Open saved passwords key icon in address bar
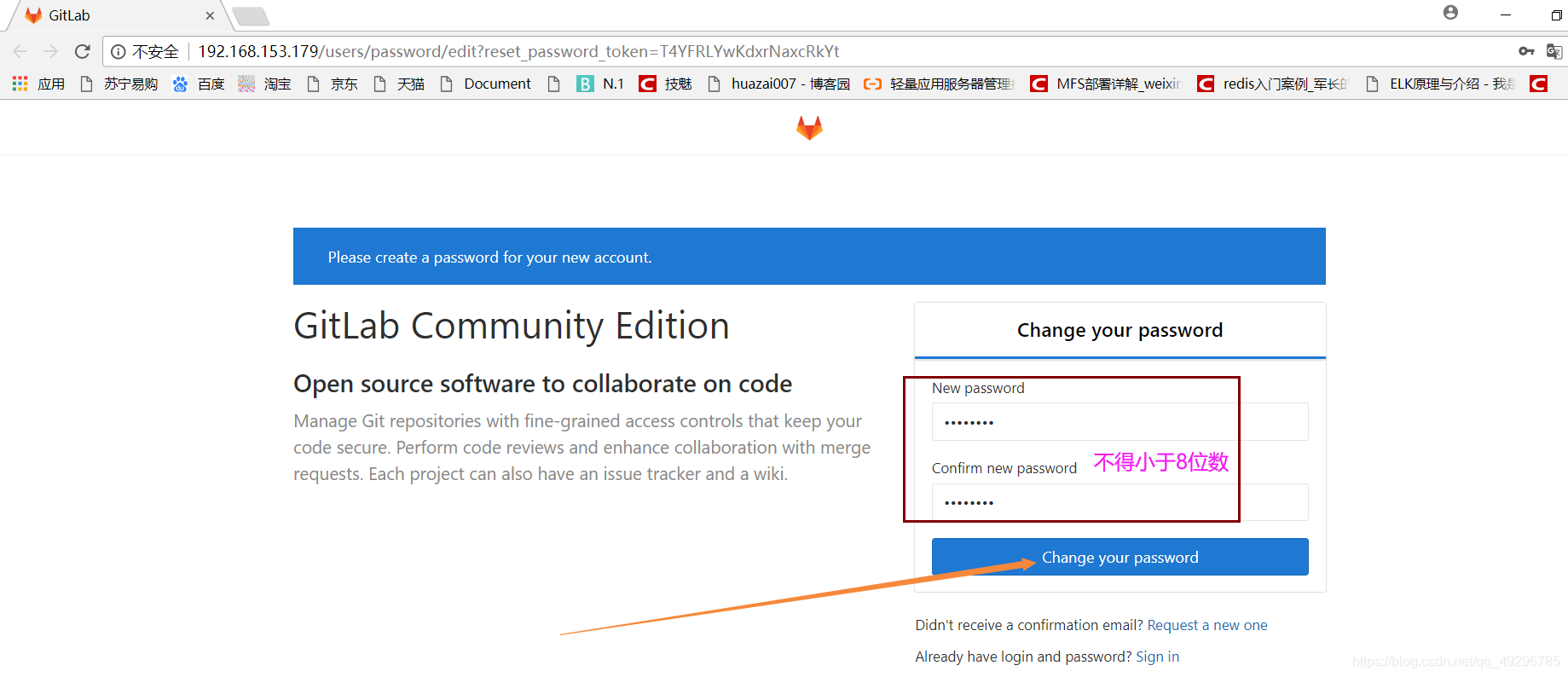The image size is (1568, 677). [x=1526, y=51]
